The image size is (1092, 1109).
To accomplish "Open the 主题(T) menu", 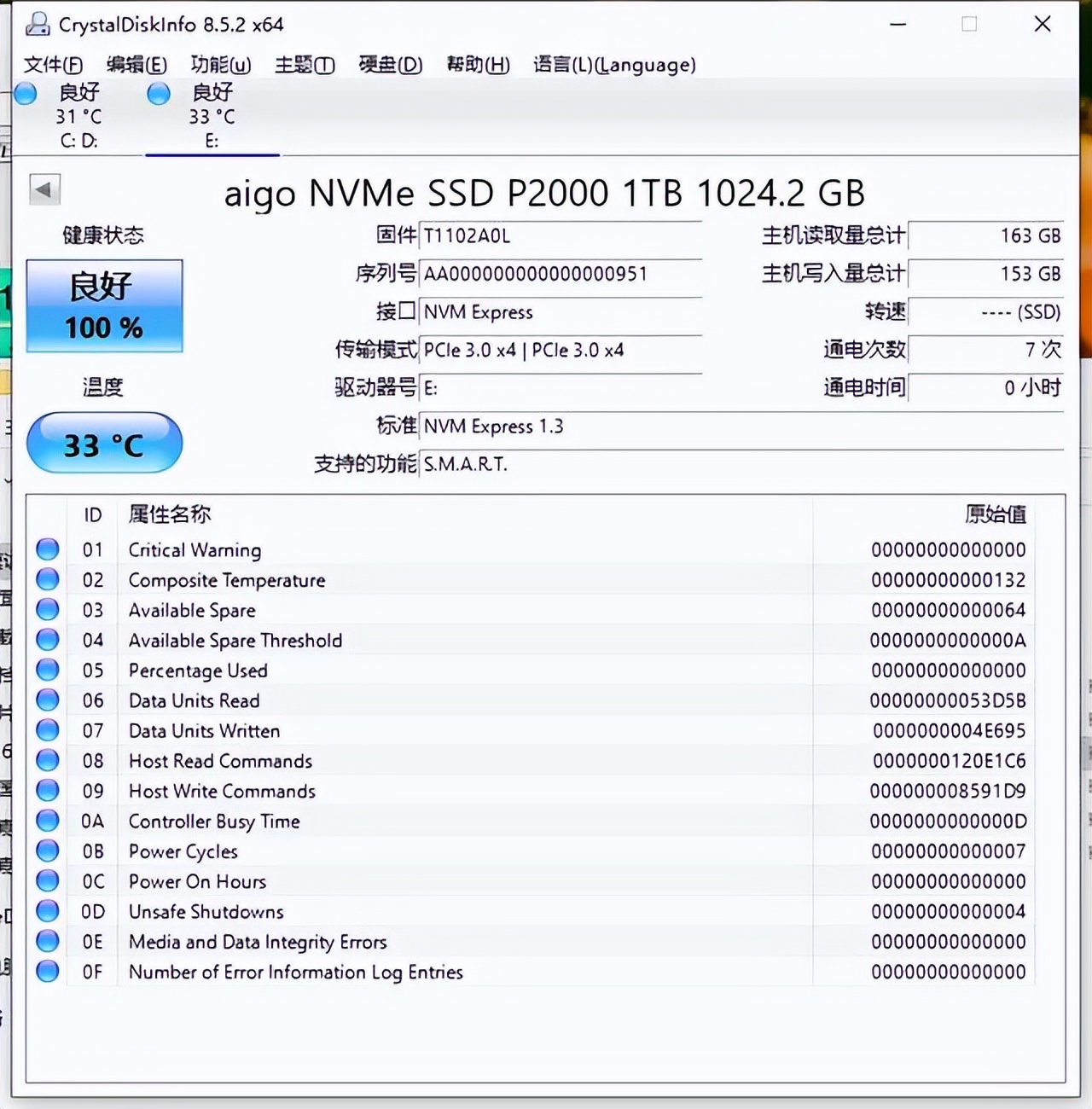I will tap(305, 65).
